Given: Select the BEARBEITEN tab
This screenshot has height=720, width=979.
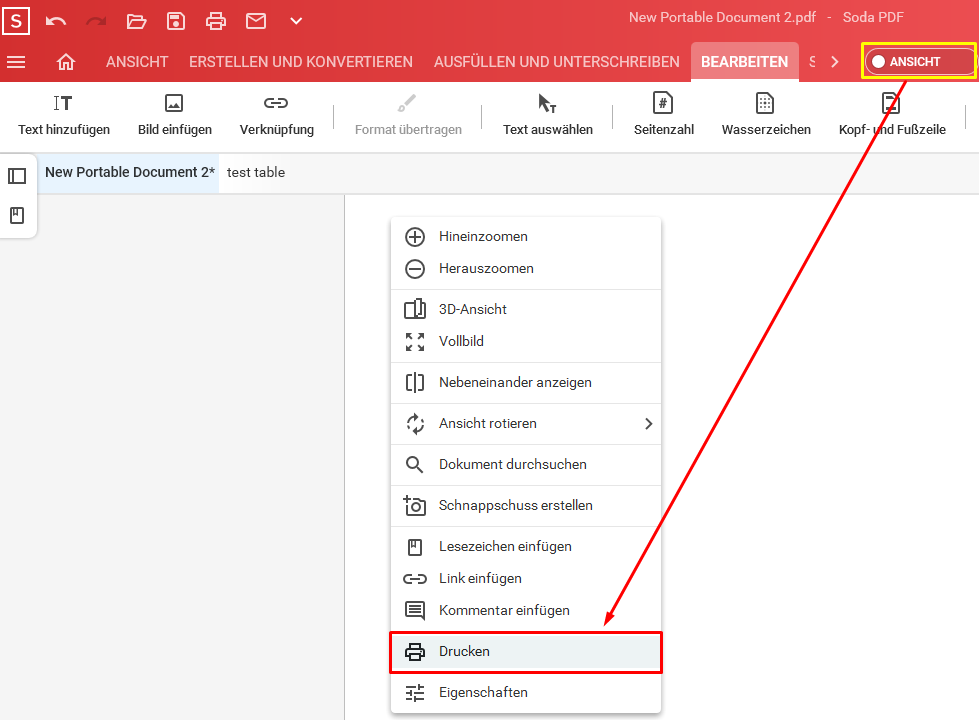Looking at the screenshot, I should (x=744, y=62).
